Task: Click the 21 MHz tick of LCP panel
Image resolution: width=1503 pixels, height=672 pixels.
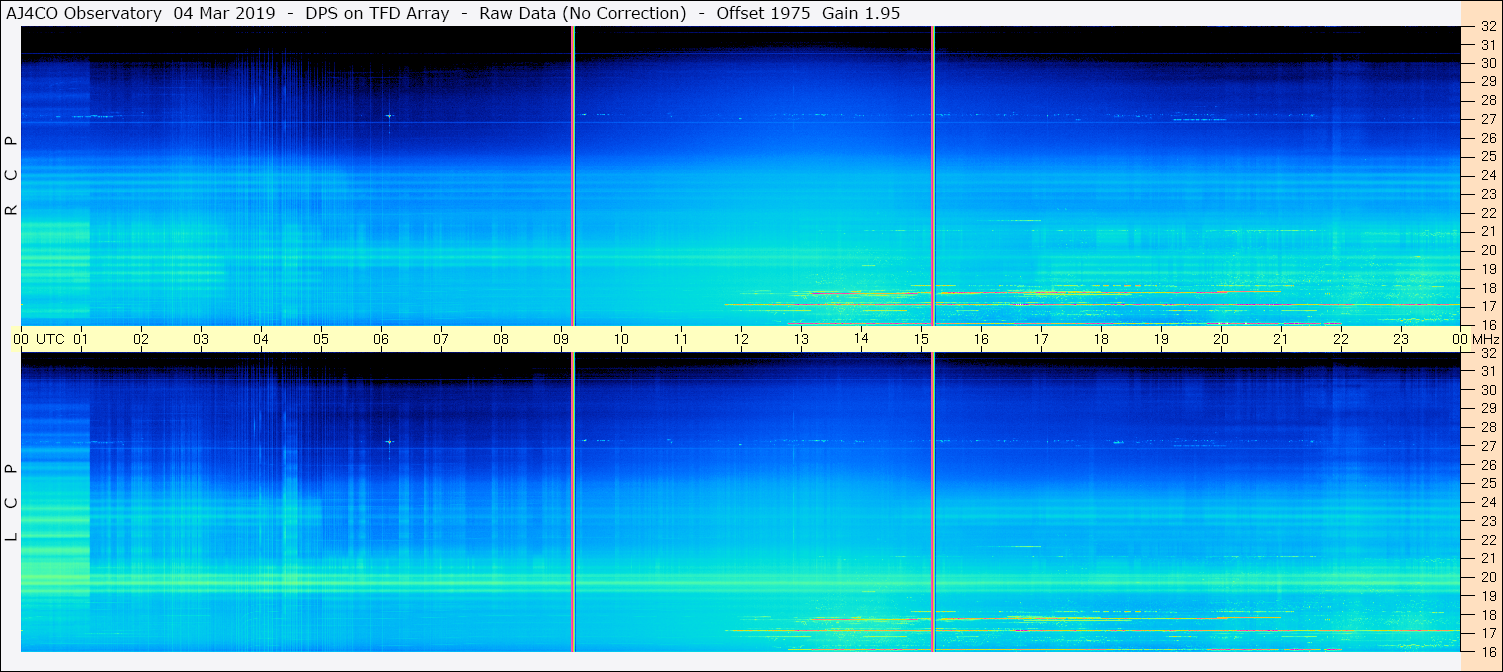Action: click(x=1487, y=558)
